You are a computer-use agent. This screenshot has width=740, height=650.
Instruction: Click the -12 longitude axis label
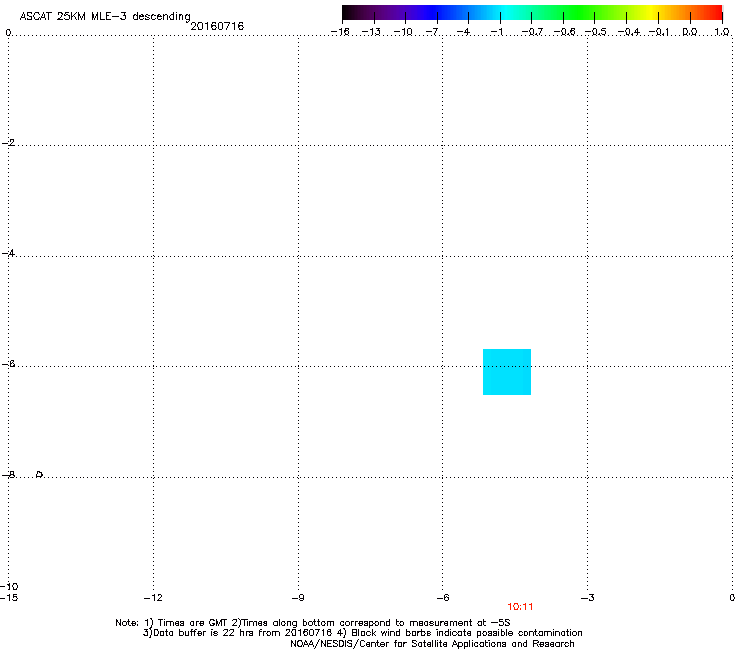[153, 598]
